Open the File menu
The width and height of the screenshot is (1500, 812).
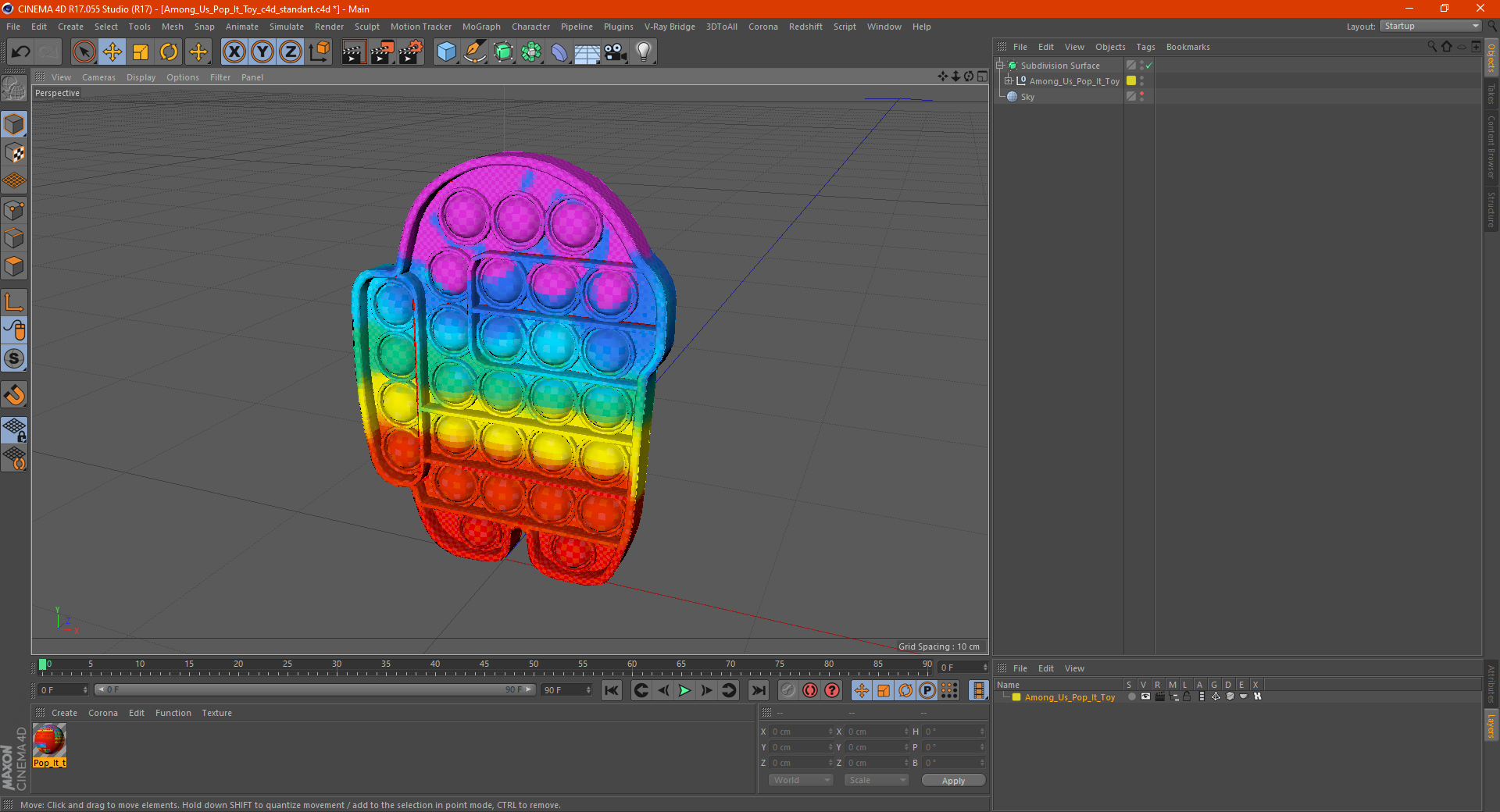[13, 27]
